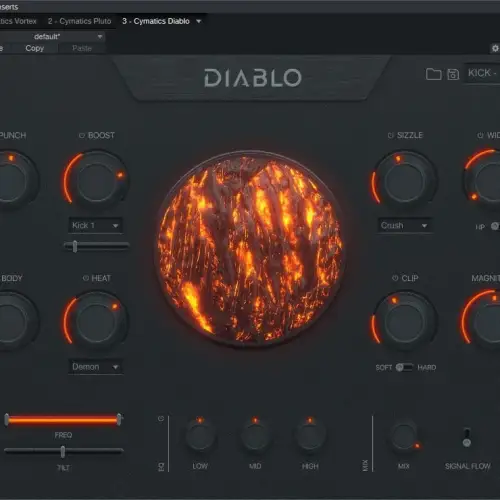Toggle the HP switch under WIDTH

tap(496, 226)
